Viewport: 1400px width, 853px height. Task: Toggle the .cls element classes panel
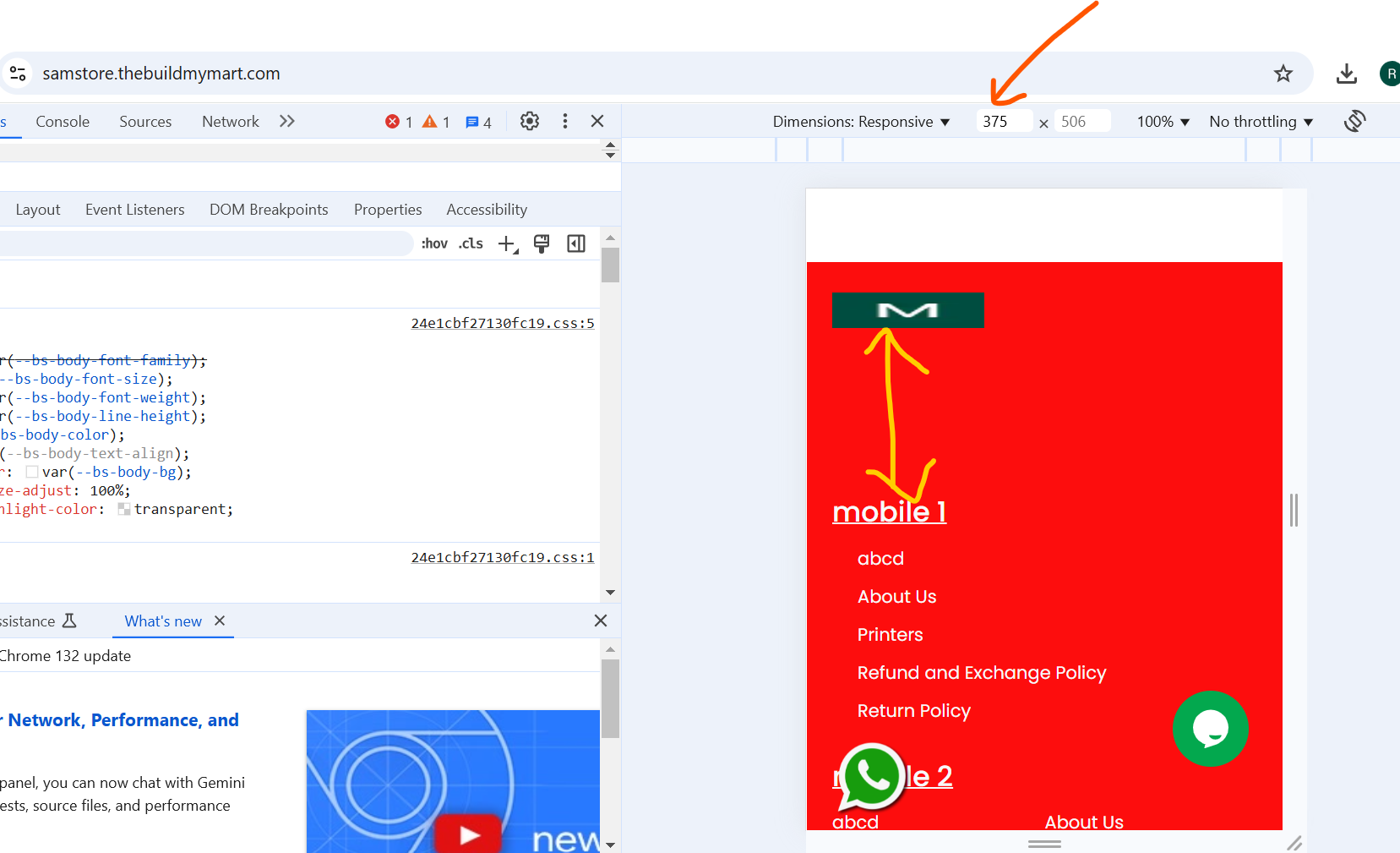(x=471, y=243)
